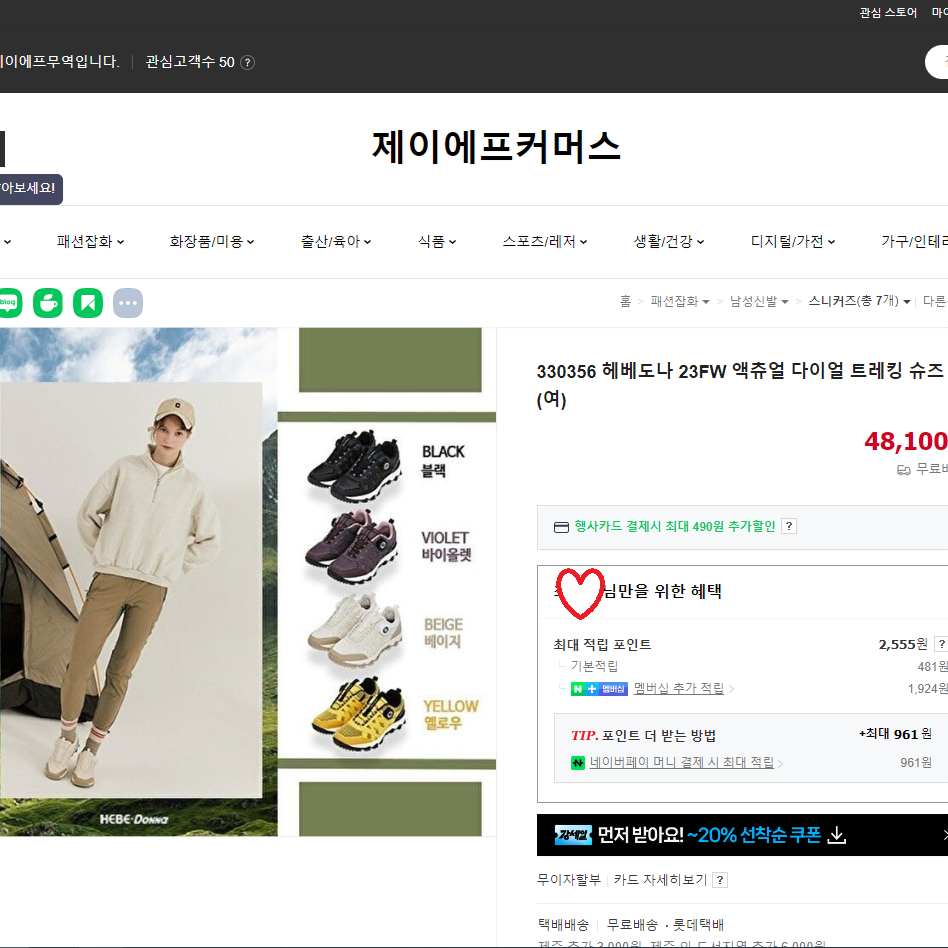Open more sharing options ellipsis icon
This screenshot has width=948, height=948.
tap(128, 303)
